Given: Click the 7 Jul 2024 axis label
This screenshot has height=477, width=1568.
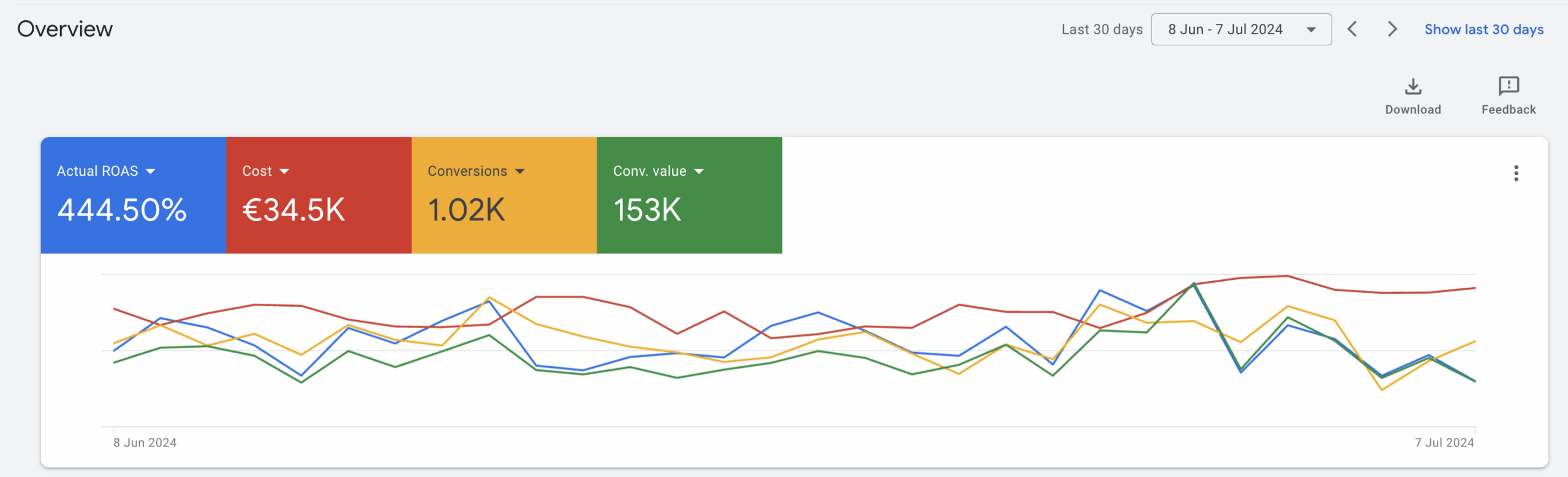Looking at the screenshot, I should [1444, 443].
